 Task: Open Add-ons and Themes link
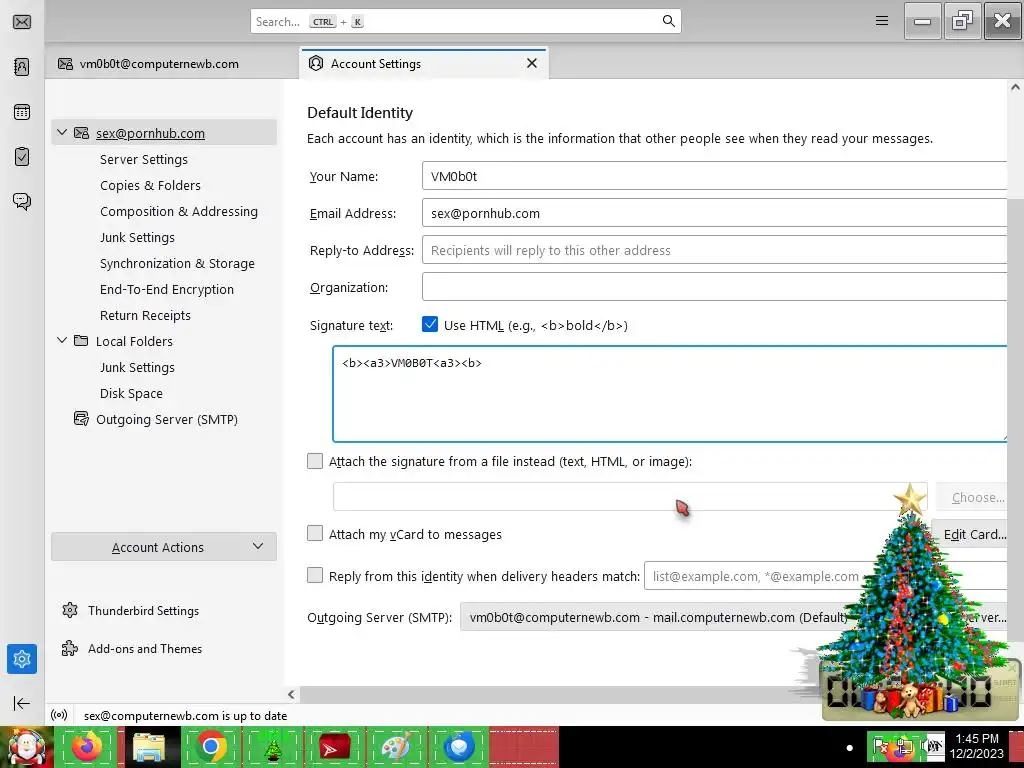145,648
